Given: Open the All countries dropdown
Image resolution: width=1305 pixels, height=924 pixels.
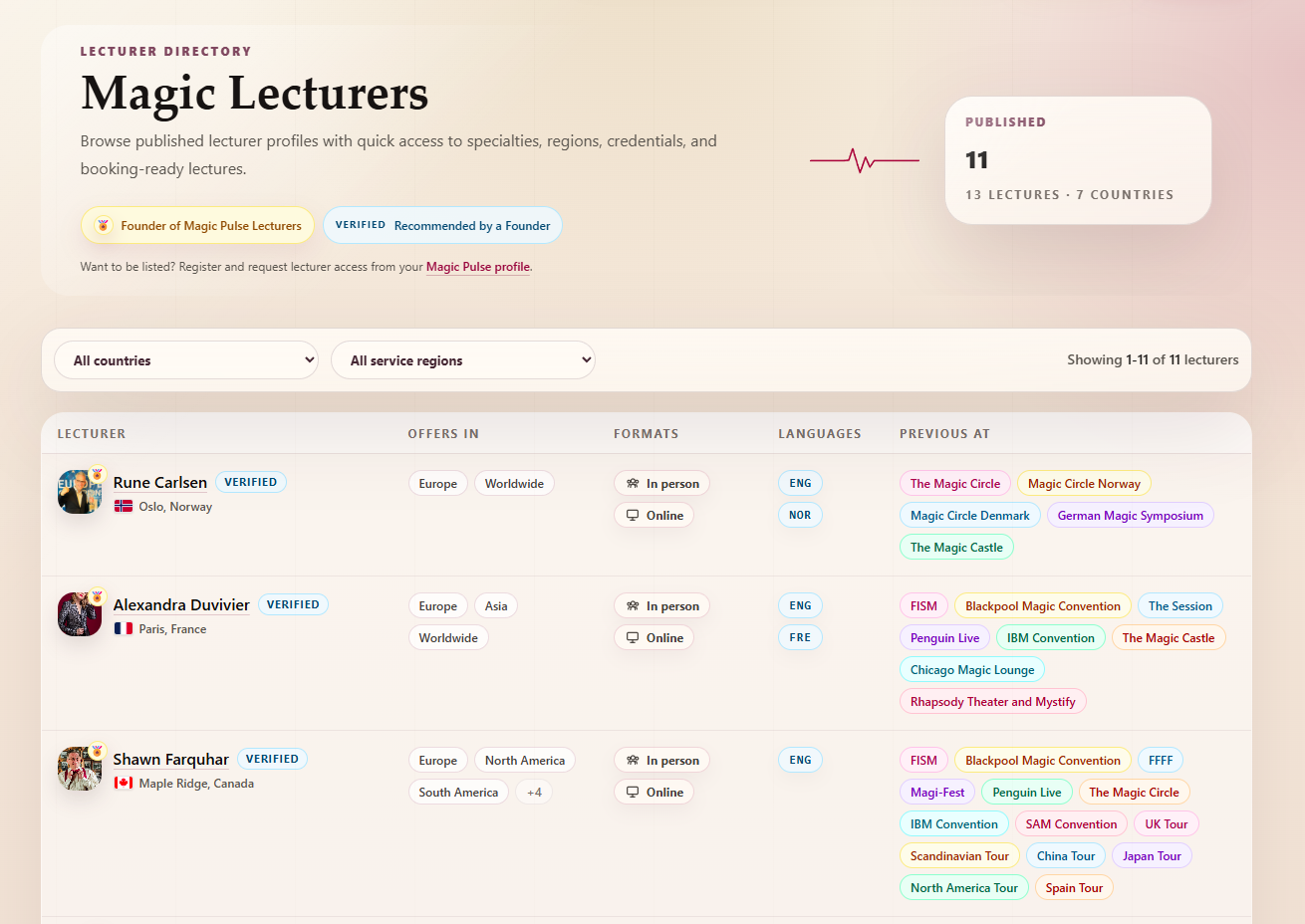Looking at the screenshot, I should [x=186, y=360].
